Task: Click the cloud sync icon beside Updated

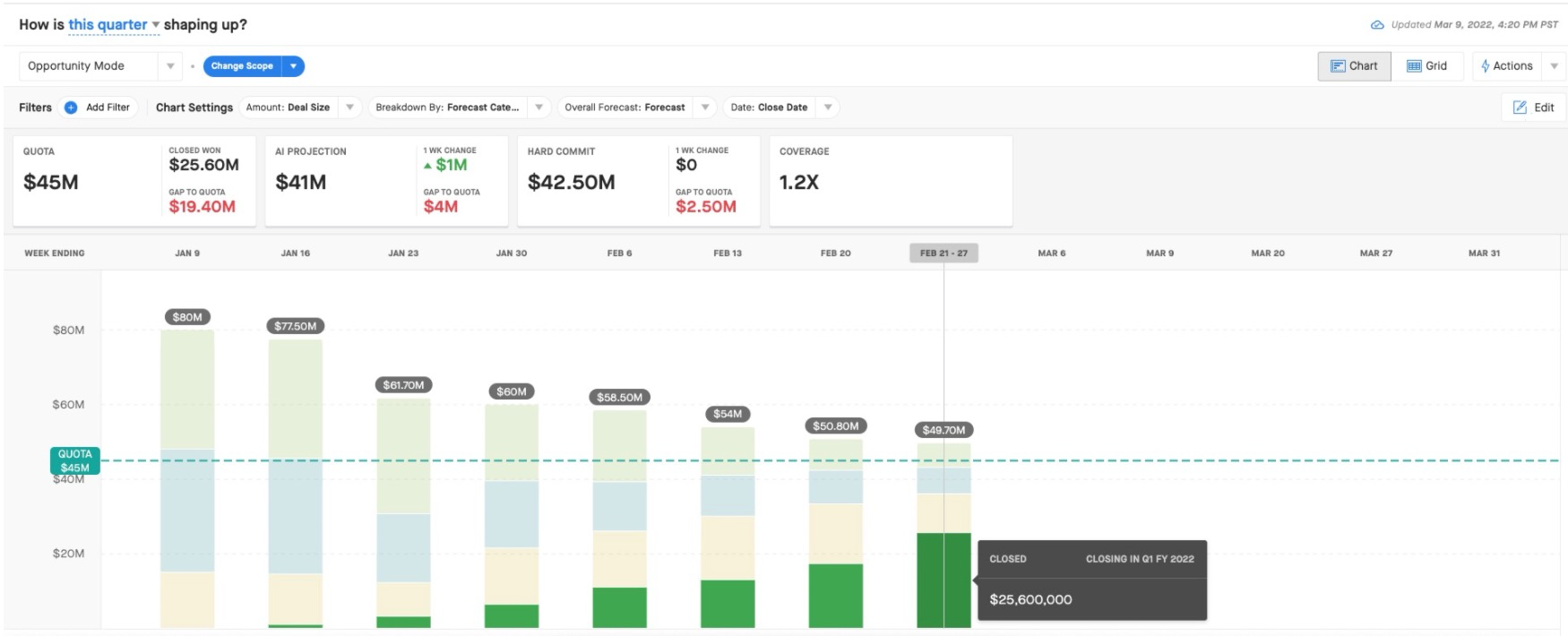Action: pyautogui.click(x=1378, y=25)
